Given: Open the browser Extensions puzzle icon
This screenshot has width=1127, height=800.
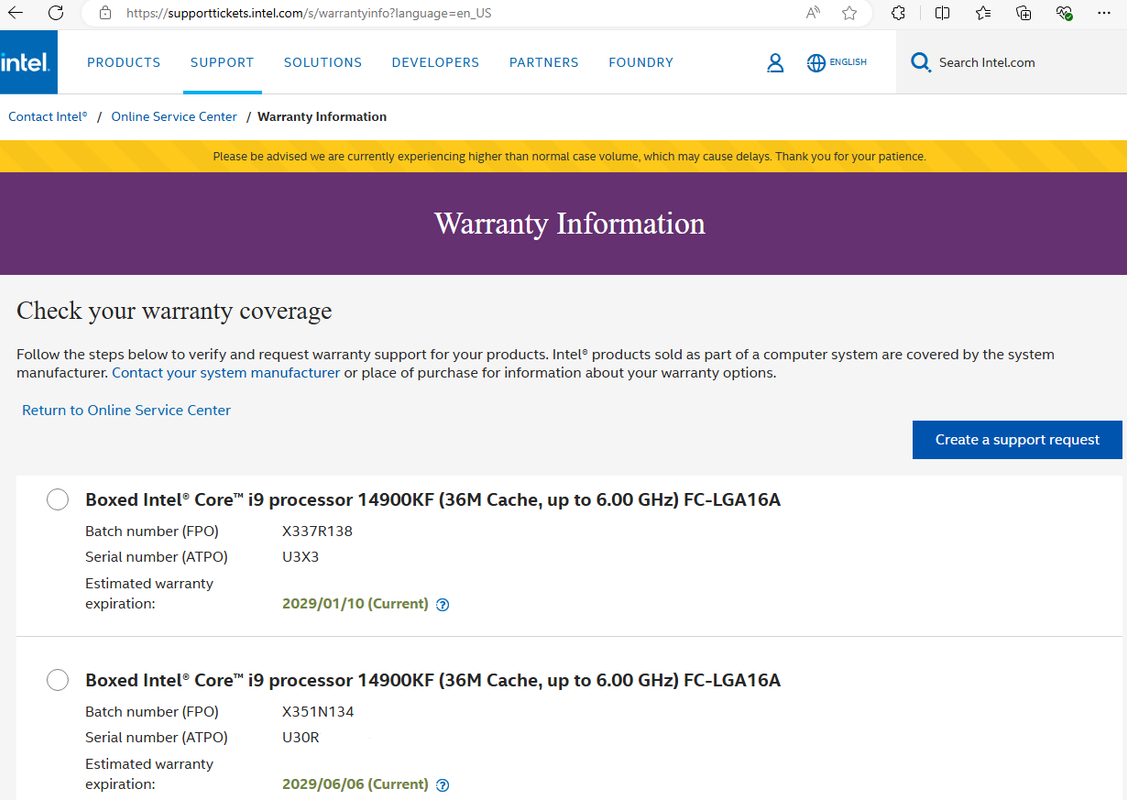Looking at the screenshot, I should (898, 13).
